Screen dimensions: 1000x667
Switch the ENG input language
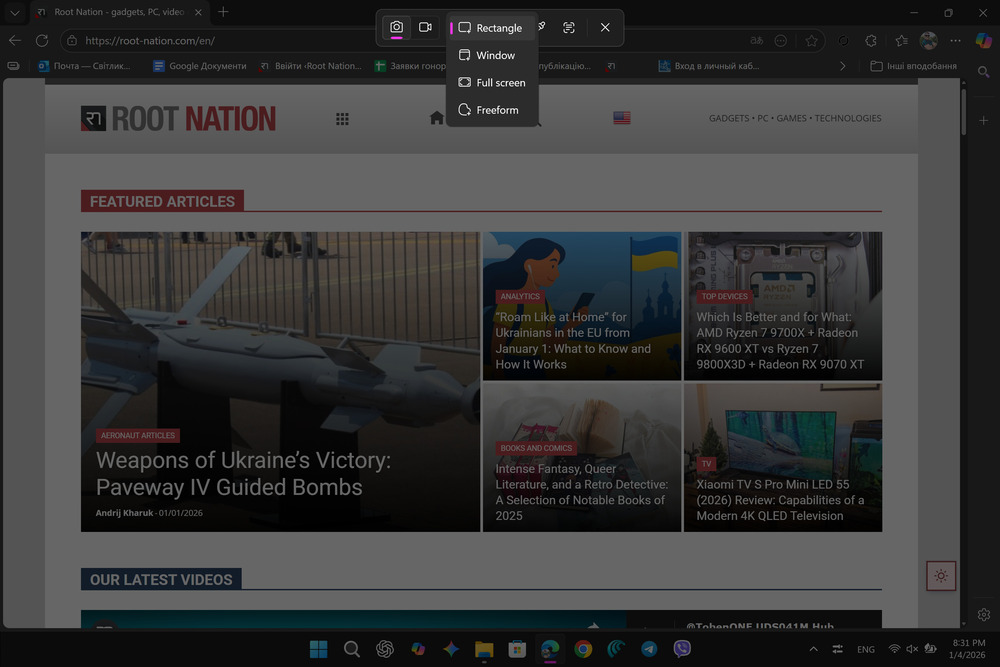click(865, 649)
